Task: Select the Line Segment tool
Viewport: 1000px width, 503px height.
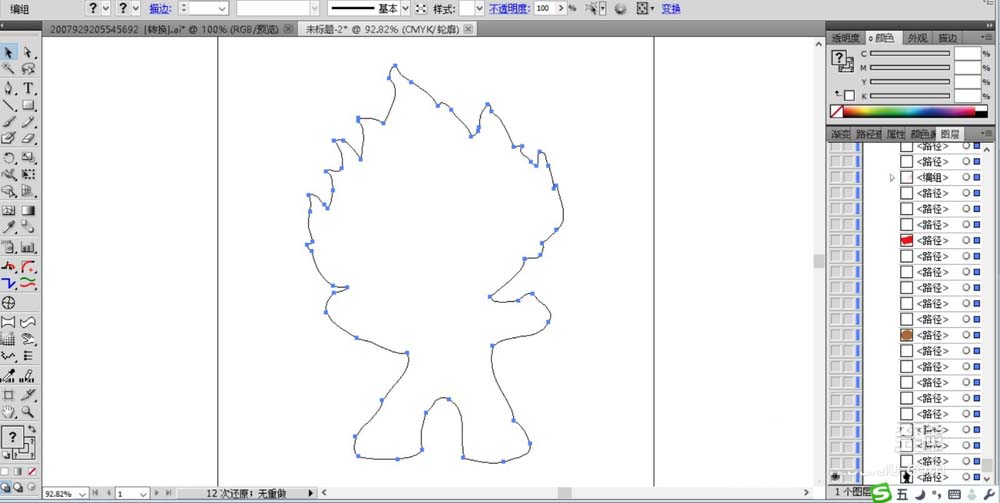Action: pyautogui.click(x=9, y=105)
